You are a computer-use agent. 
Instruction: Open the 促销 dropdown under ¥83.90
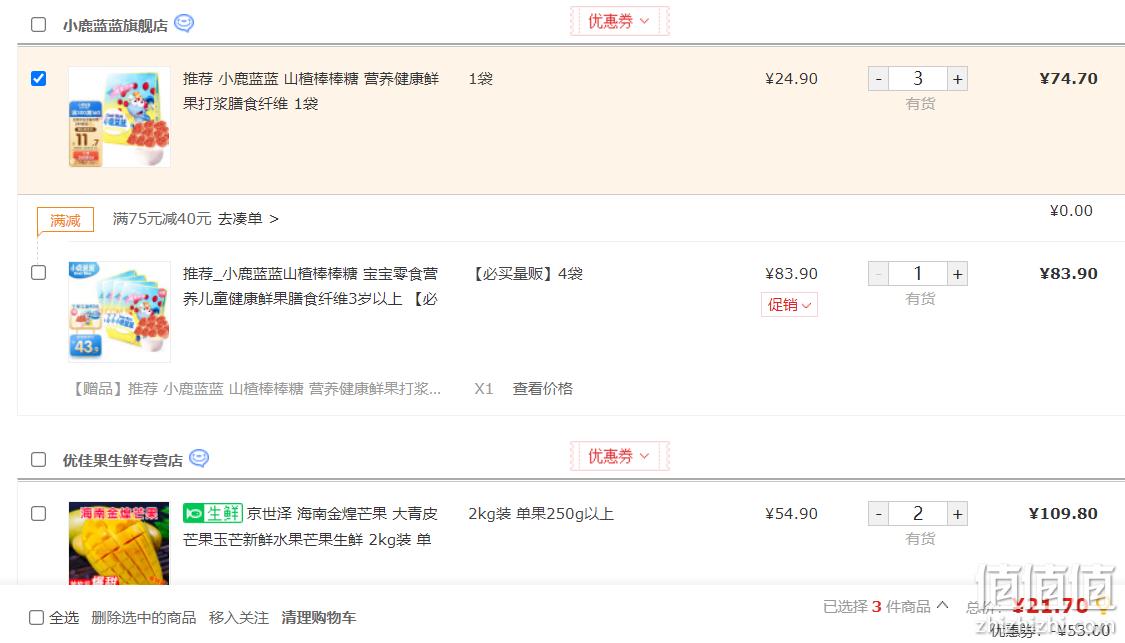[789, 304]
